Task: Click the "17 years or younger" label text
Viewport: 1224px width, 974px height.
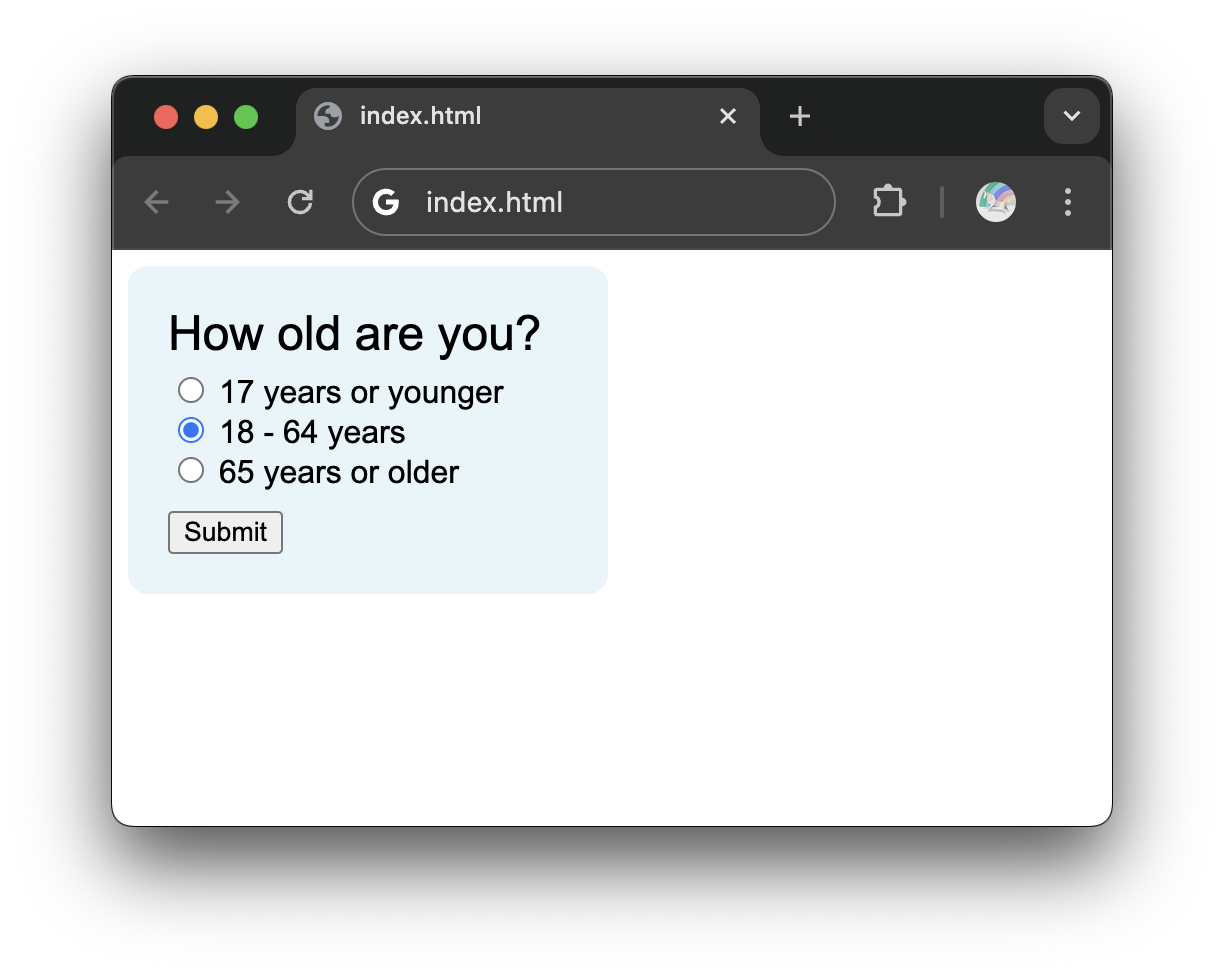Action: point(361,392)
